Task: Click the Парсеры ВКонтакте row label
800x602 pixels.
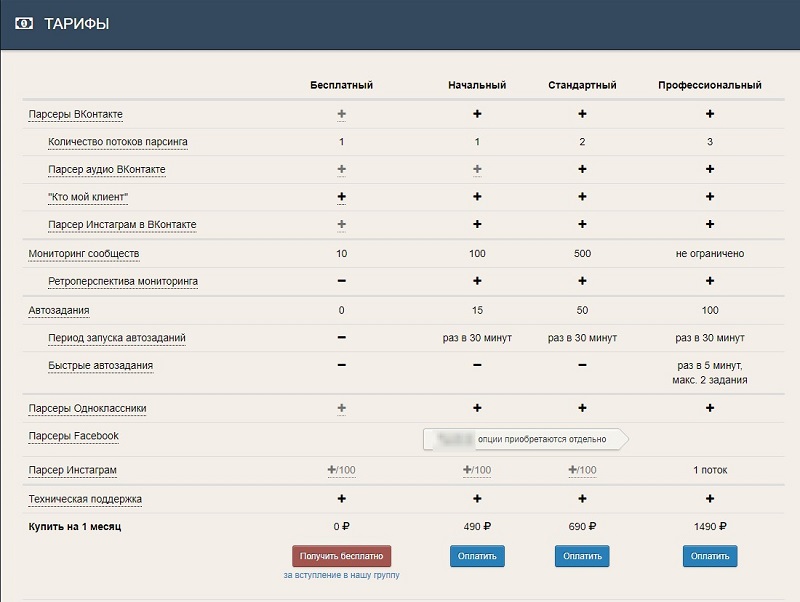Action: point(76,114)
